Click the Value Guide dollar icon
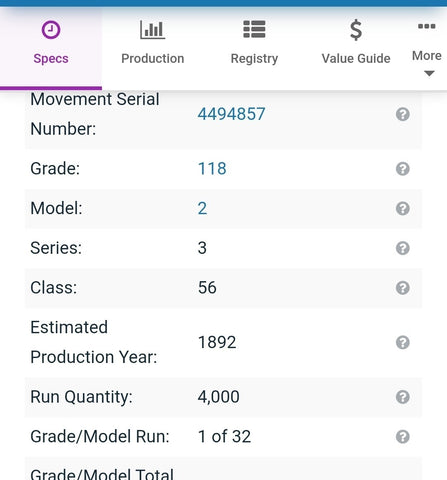 click(x=356, y=30)
